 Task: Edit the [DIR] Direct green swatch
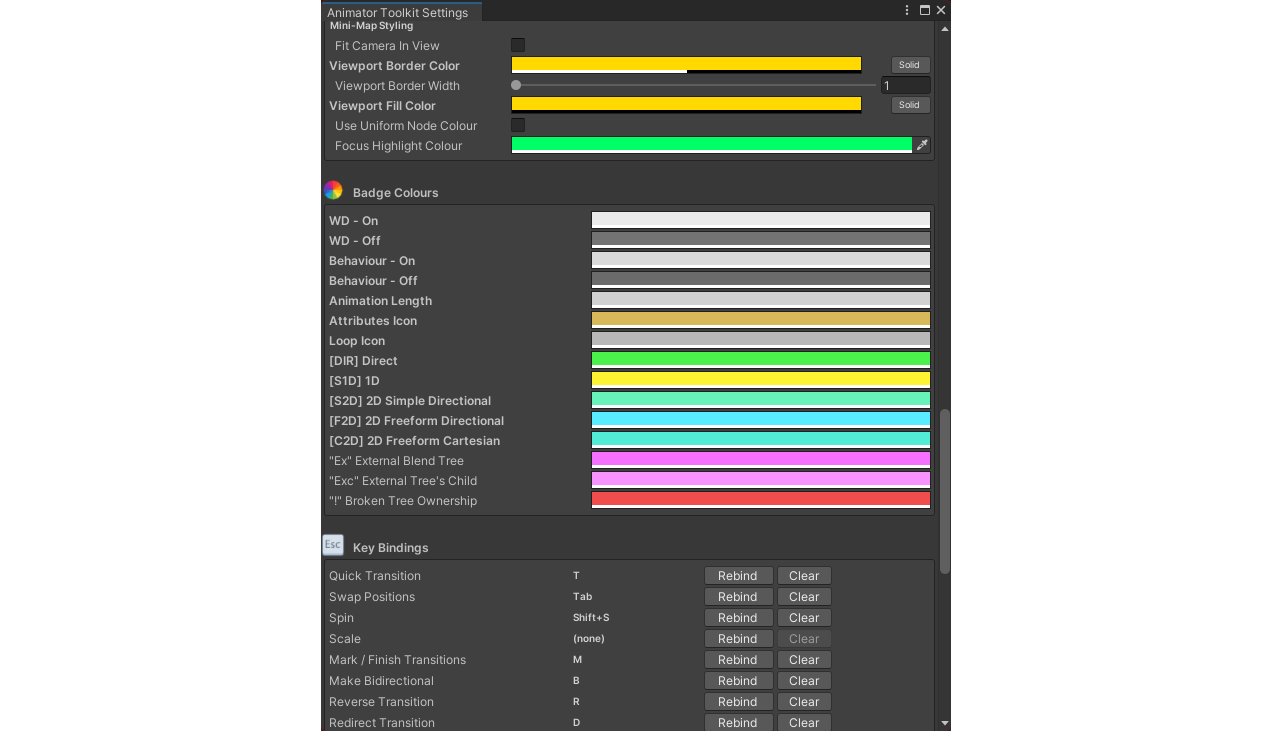761,360
